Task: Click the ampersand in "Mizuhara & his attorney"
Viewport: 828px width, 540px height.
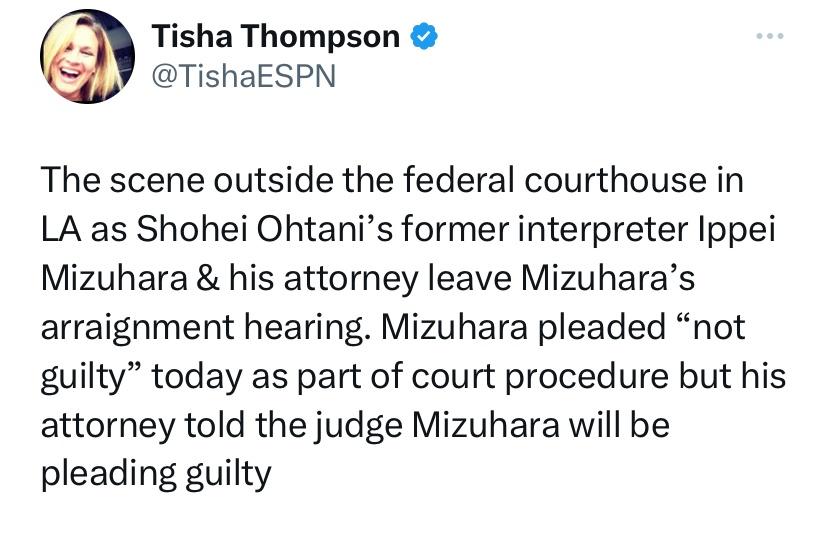Action: click(x=209, y=279)
